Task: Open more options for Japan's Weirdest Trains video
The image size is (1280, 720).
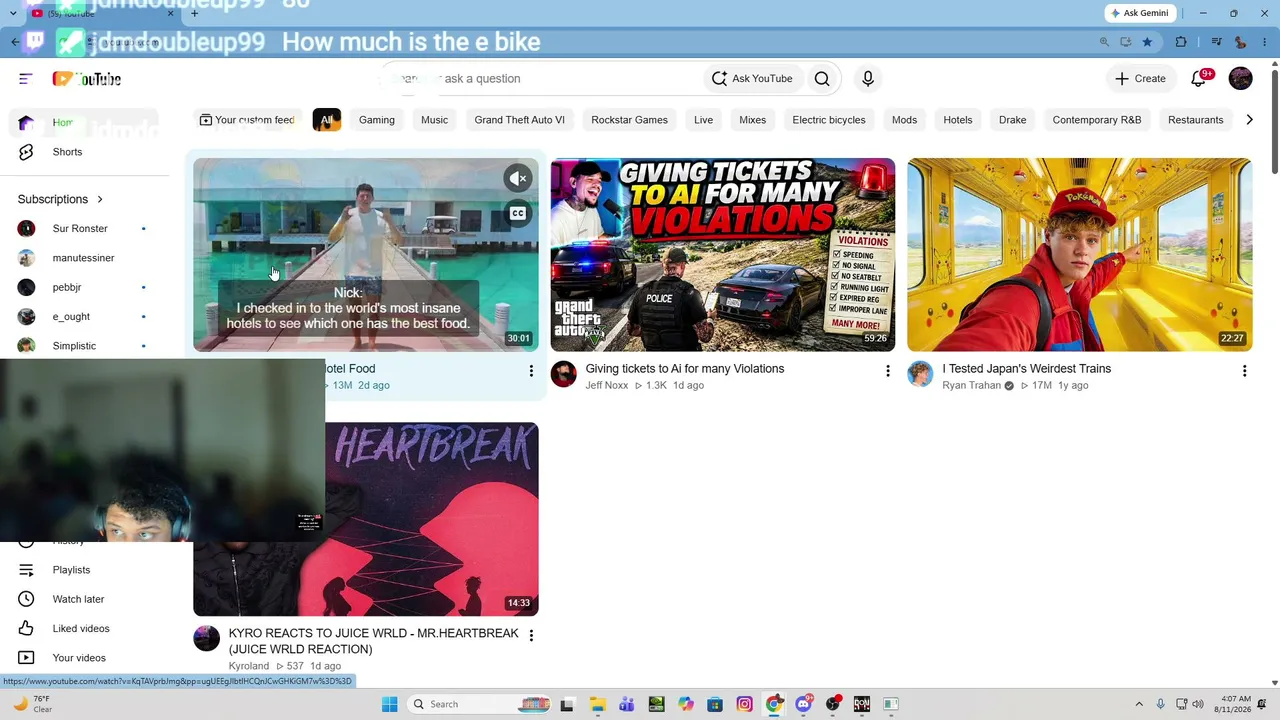Action: pos(1244,371)
